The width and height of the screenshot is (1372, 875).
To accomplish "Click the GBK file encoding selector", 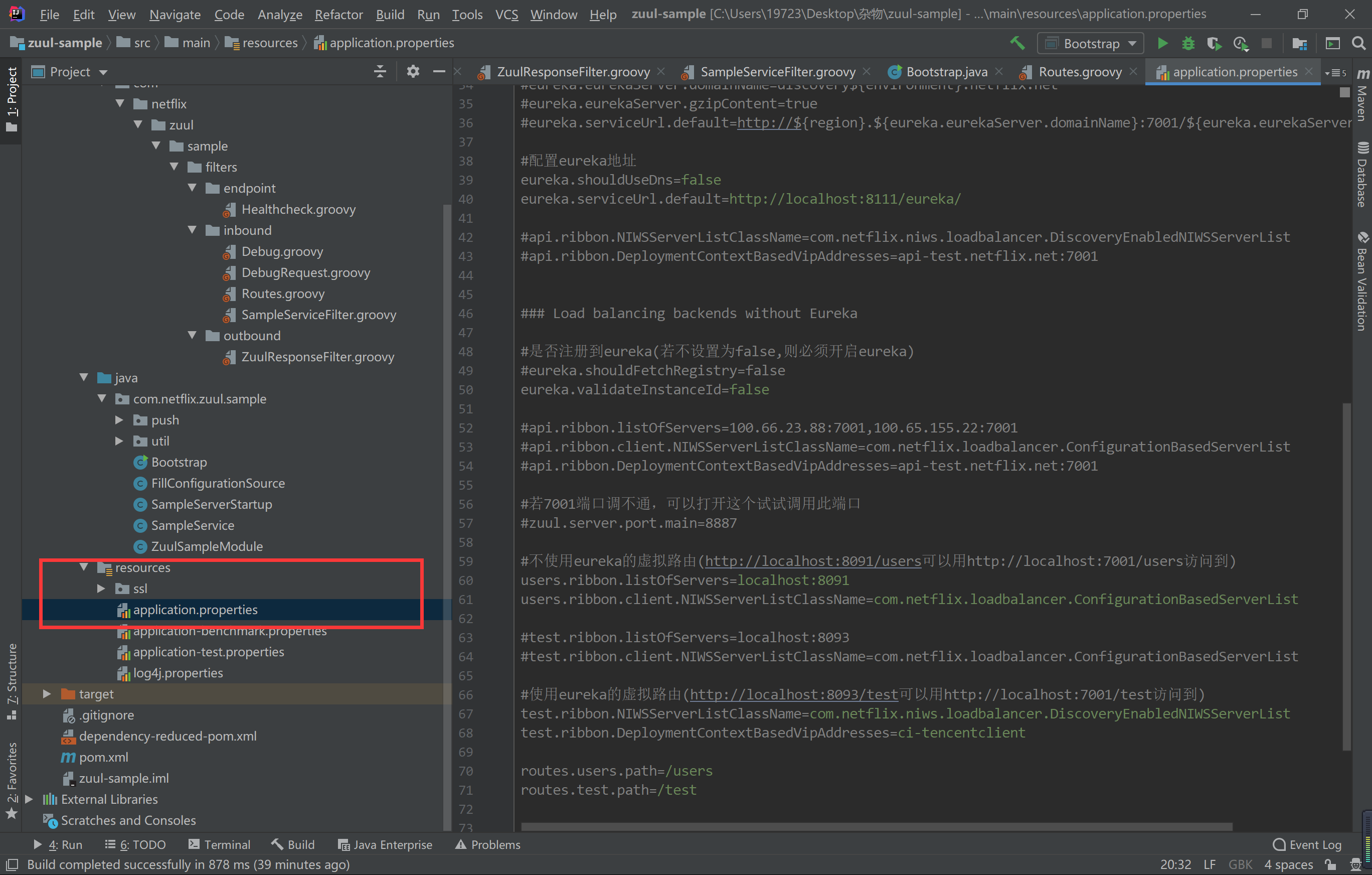I will click(1240, 864).
